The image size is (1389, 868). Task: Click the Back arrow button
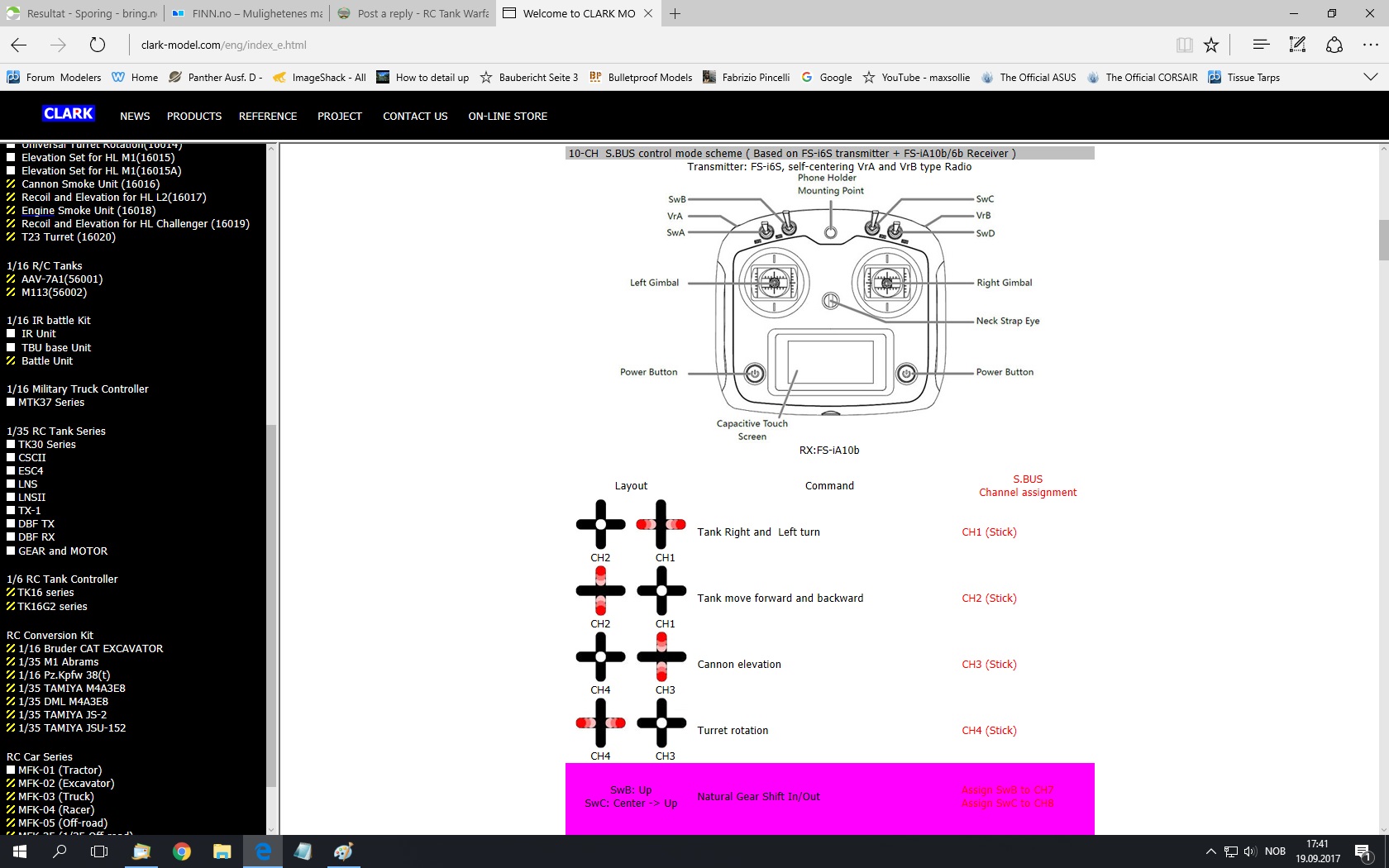[19, 45]
